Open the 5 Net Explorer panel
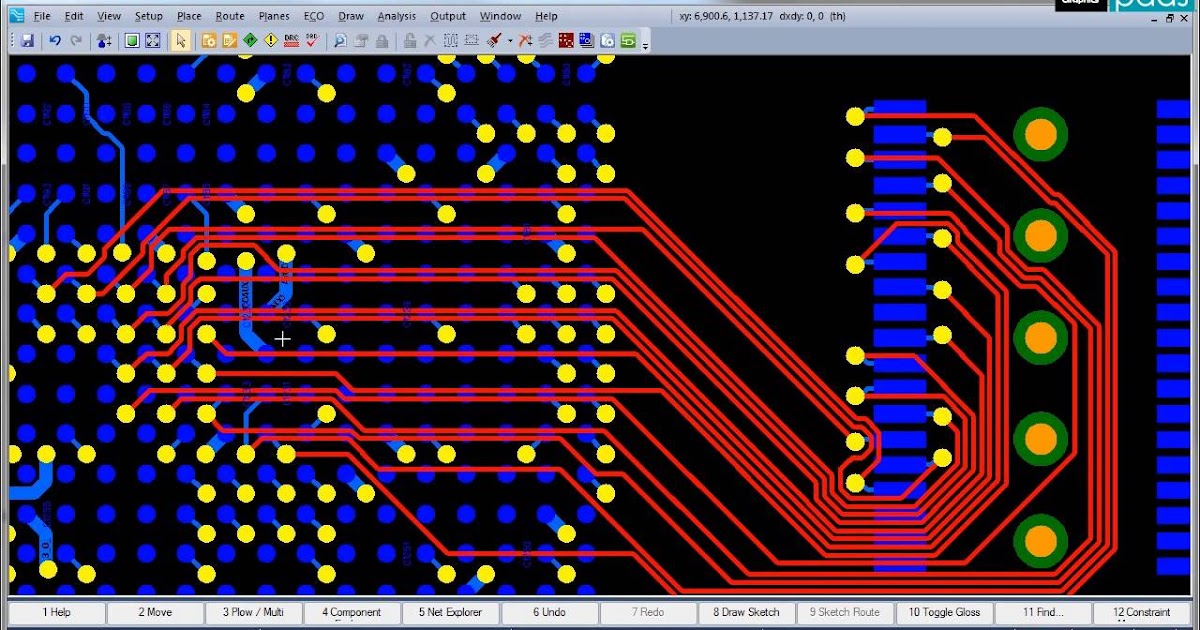Viewport: 1200px width, 630px height. click(450, 612)
